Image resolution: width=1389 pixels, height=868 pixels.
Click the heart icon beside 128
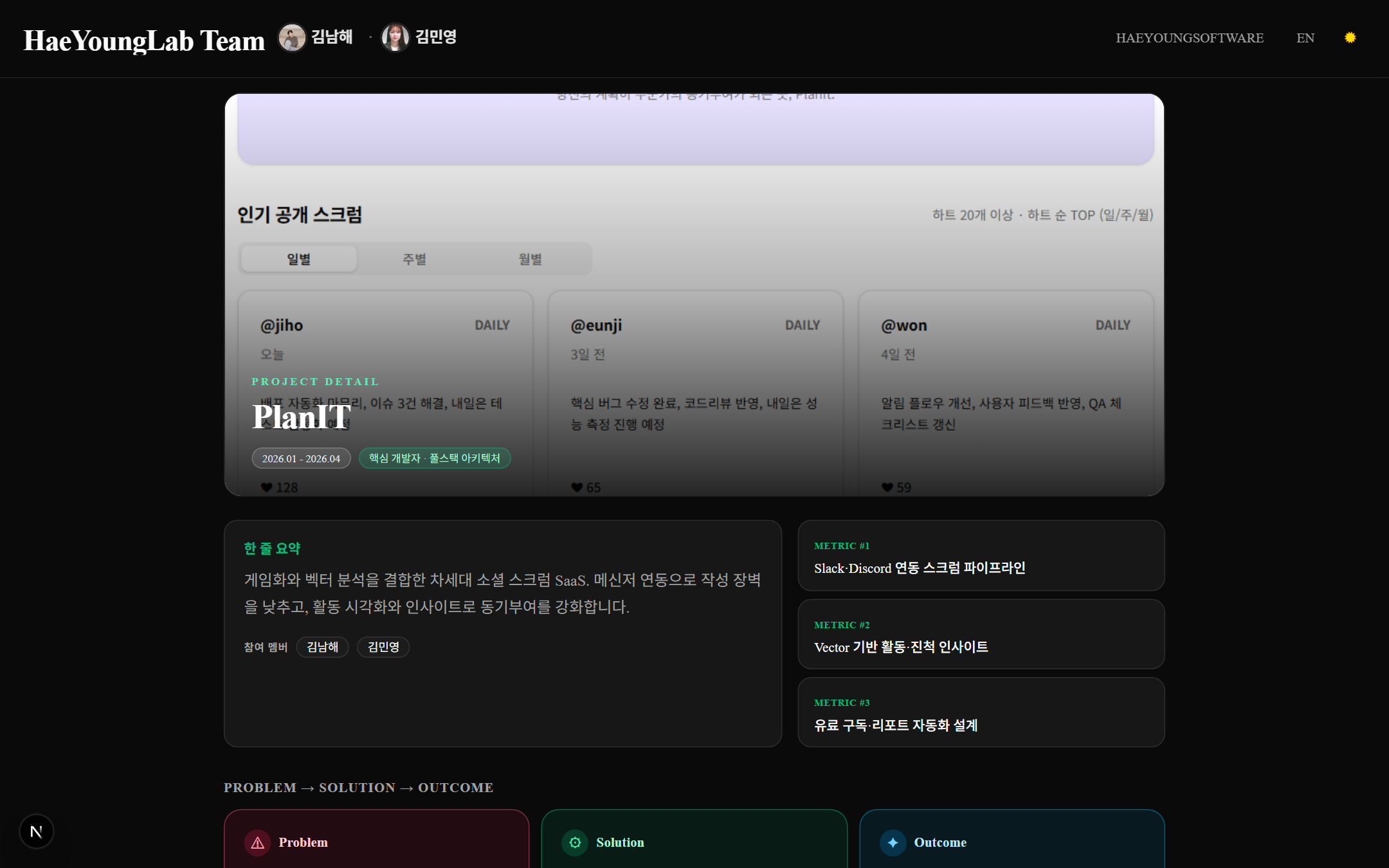coord(266,487)
